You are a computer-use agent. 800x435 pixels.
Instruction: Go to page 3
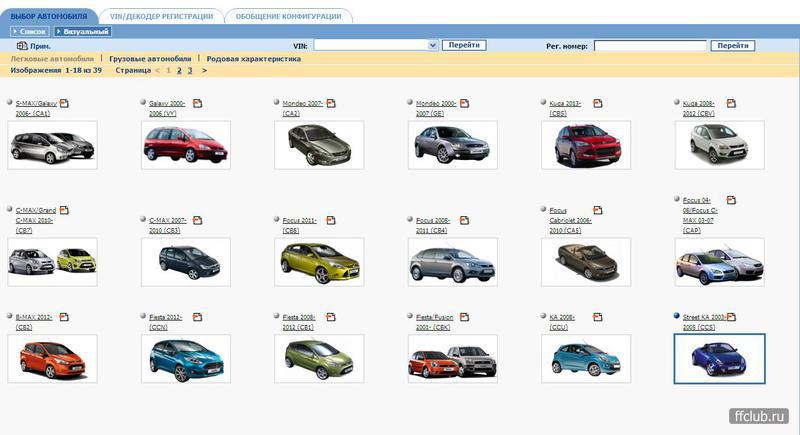coord(190,70)
